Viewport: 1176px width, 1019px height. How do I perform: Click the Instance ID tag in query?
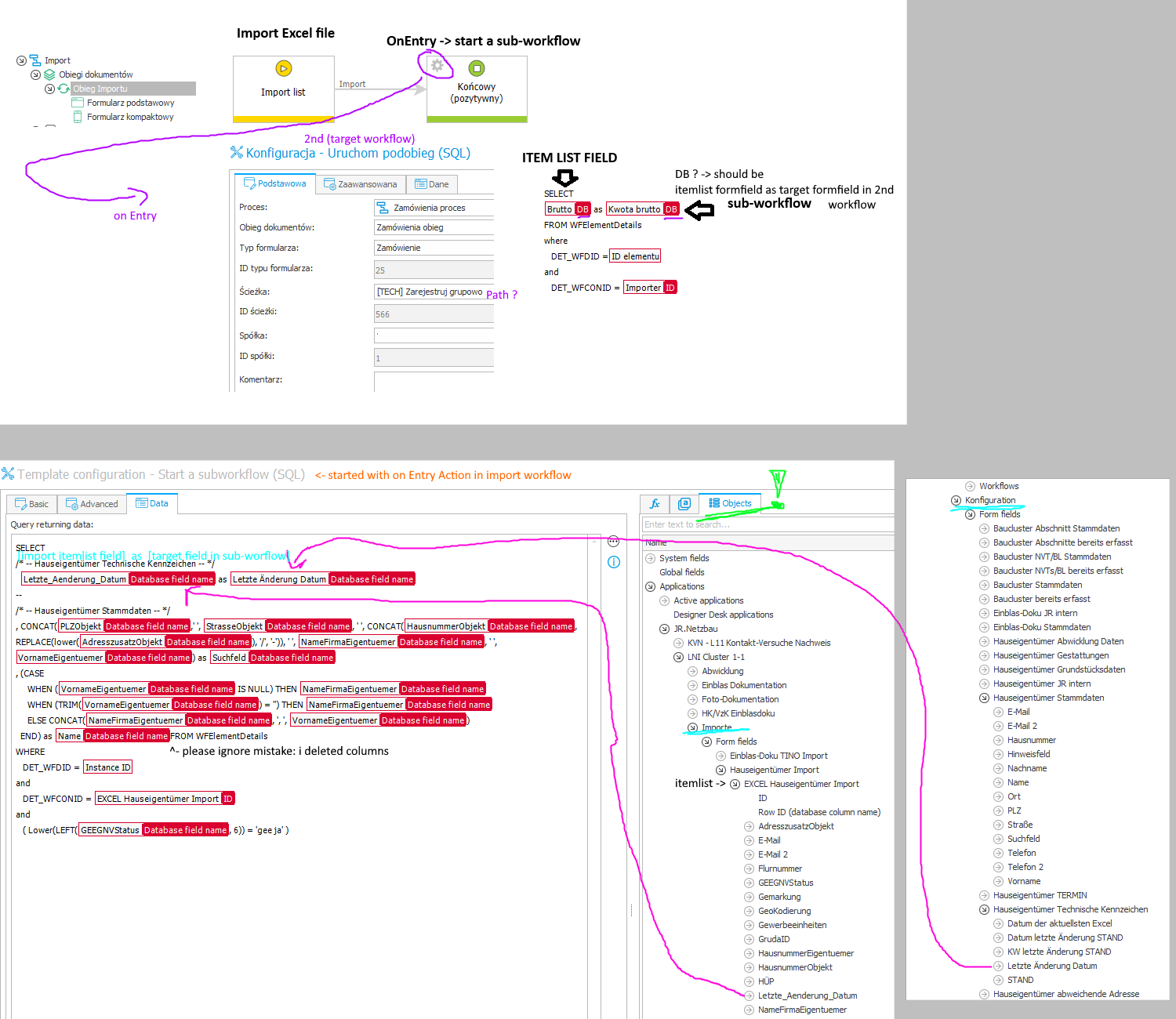108,767
